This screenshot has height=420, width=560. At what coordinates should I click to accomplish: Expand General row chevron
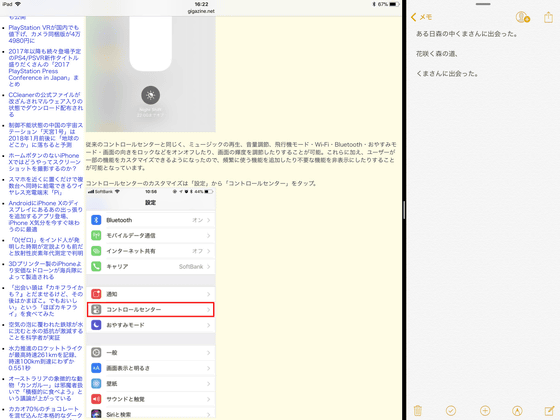tap(209, 352)
